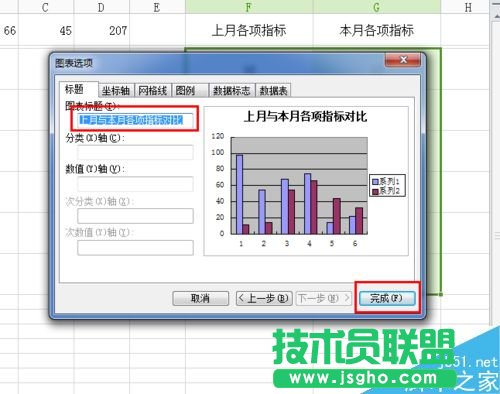This screenshot has height=394, width=500.
Task: Click cell containing 本月各项指标
Action: [x=377, y=30]
